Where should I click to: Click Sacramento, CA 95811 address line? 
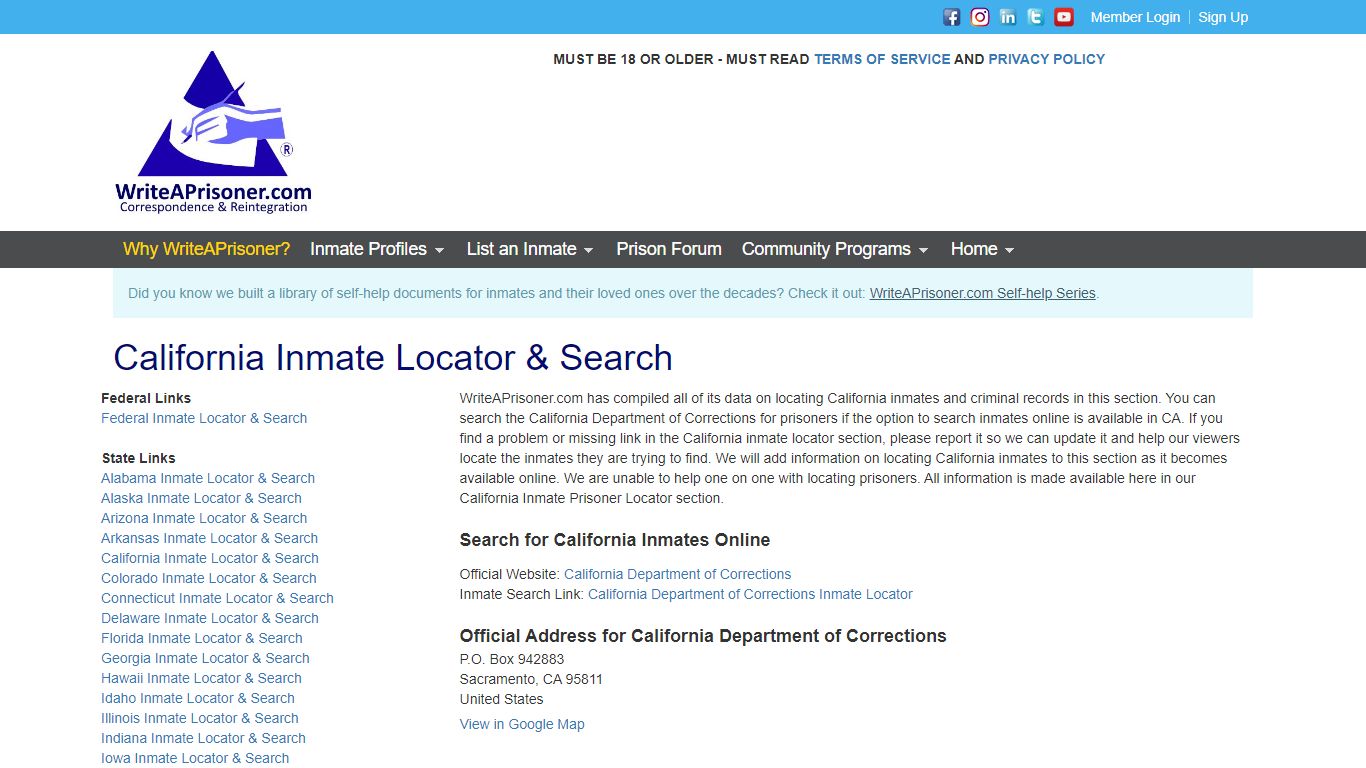click(531, 679)
